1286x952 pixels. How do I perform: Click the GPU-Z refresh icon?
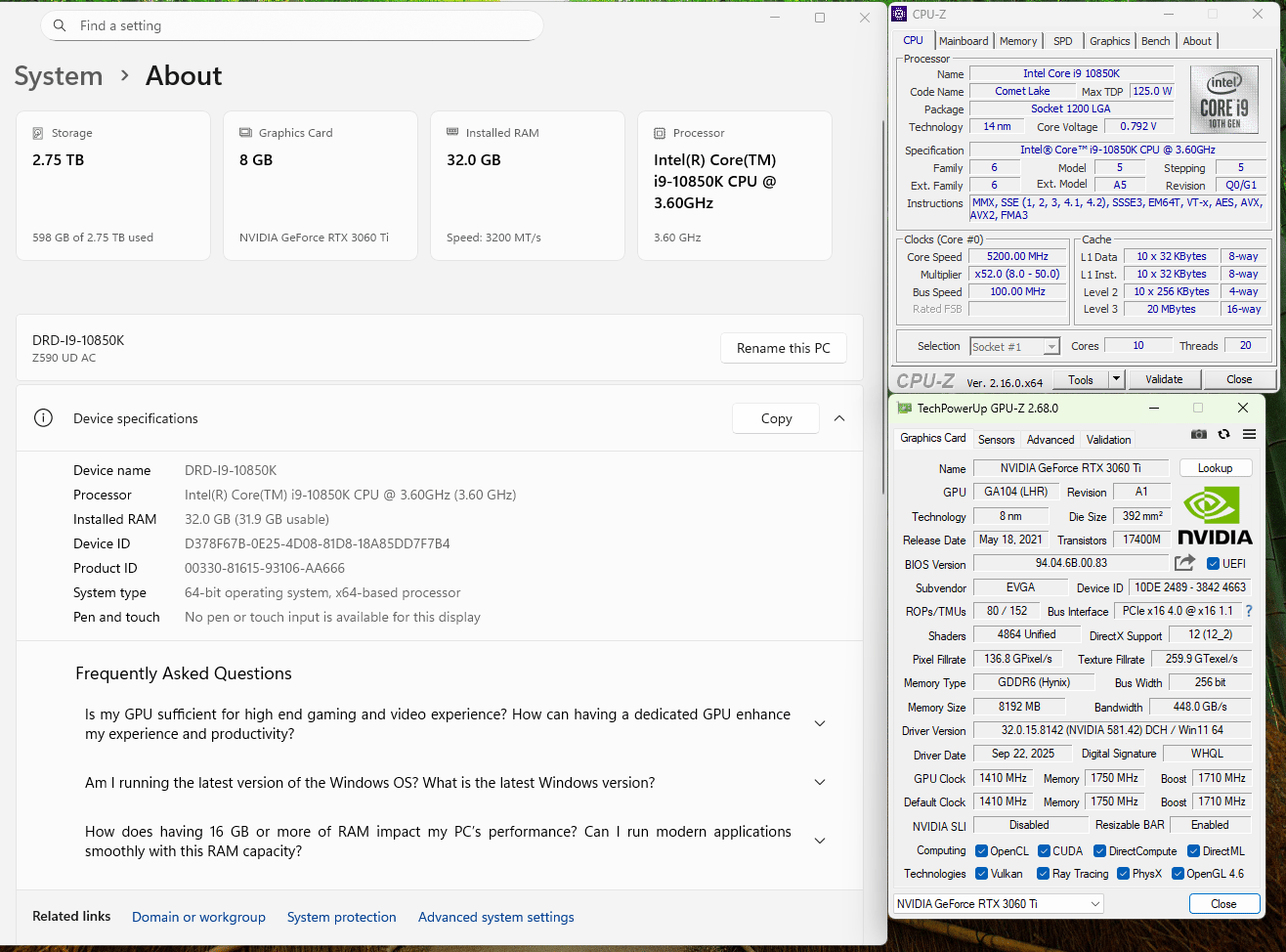[1223, 434]
